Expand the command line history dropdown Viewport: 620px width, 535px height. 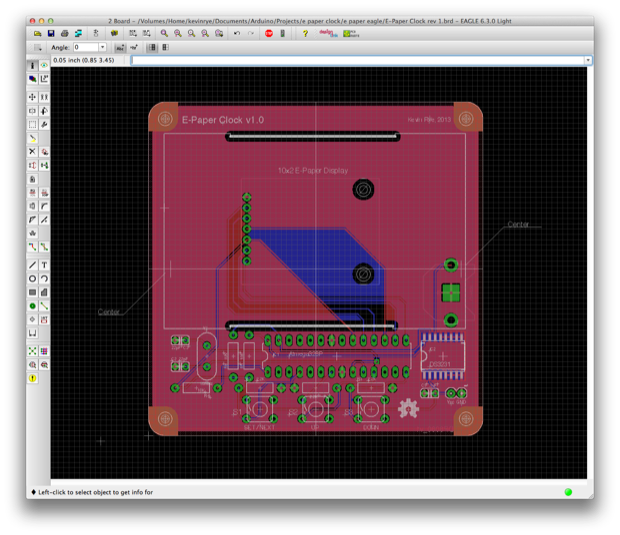click(588, 60)
